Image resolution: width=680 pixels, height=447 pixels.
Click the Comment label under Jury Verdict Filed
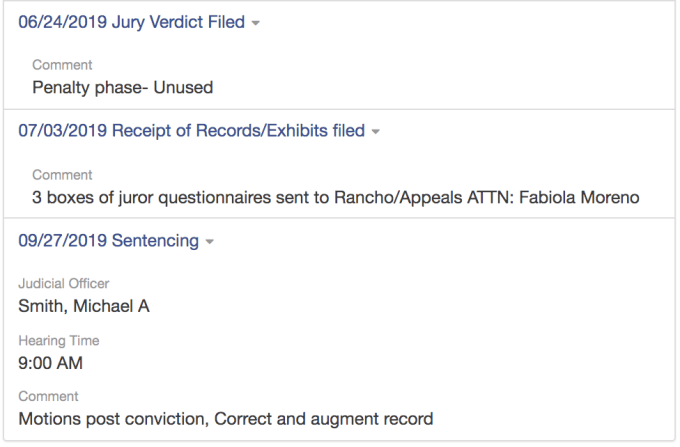[x=62, y=65]
